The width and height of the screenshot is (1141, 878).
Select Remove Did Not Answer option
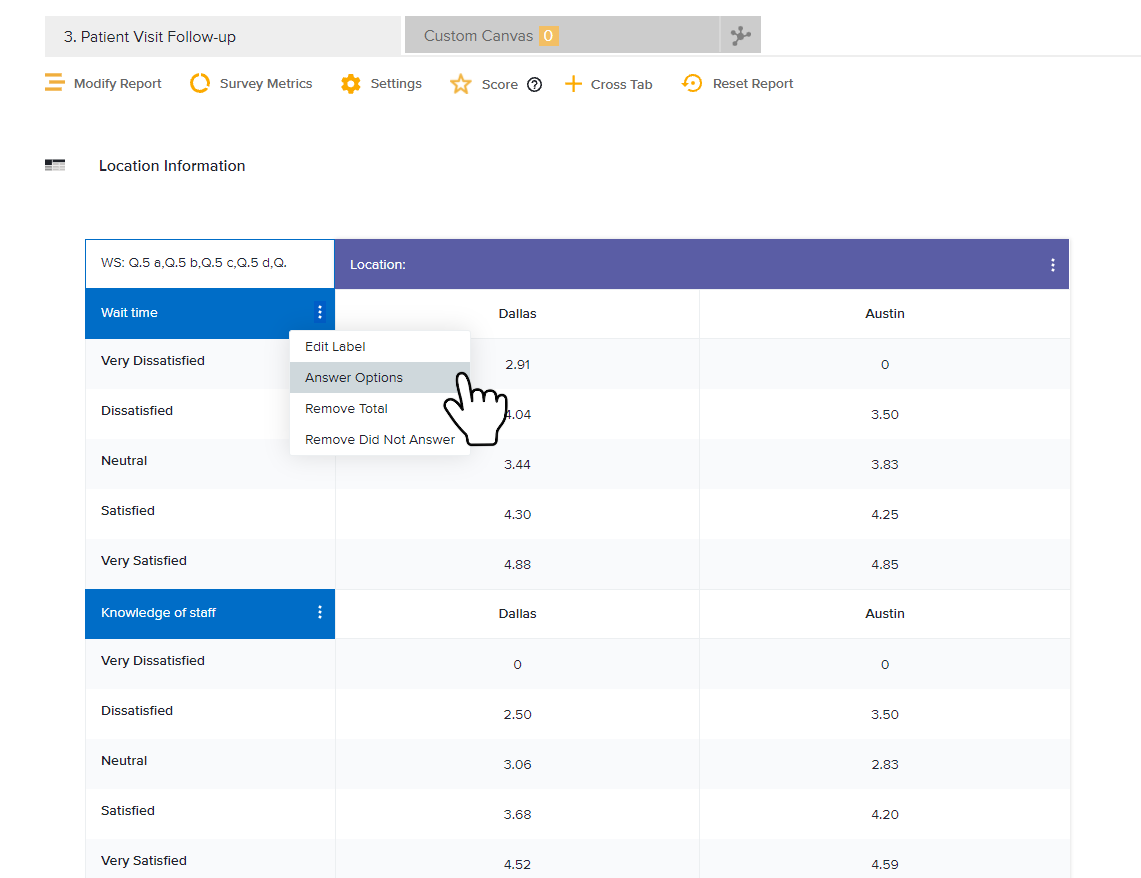pos(379,440)
